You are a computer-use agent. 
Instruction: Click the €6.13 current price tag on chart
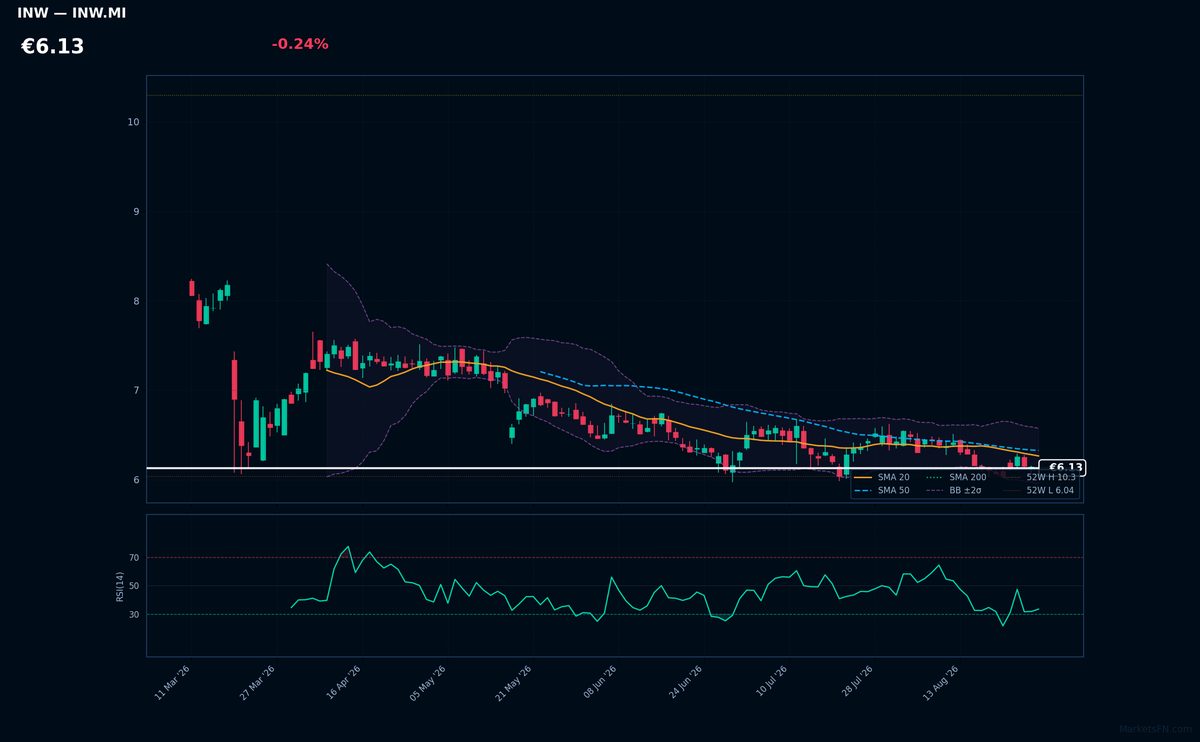pos(1063,468)
